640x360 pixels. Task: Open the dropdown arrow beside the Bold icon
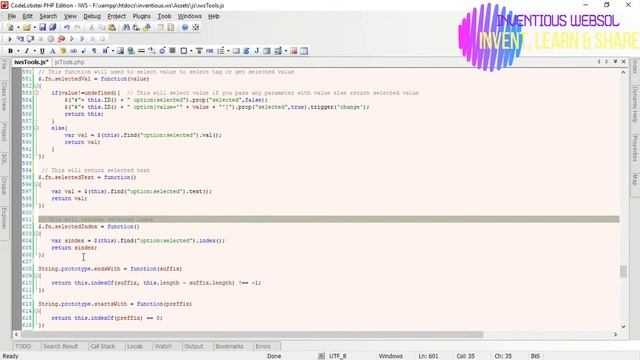tap(18, 51)
